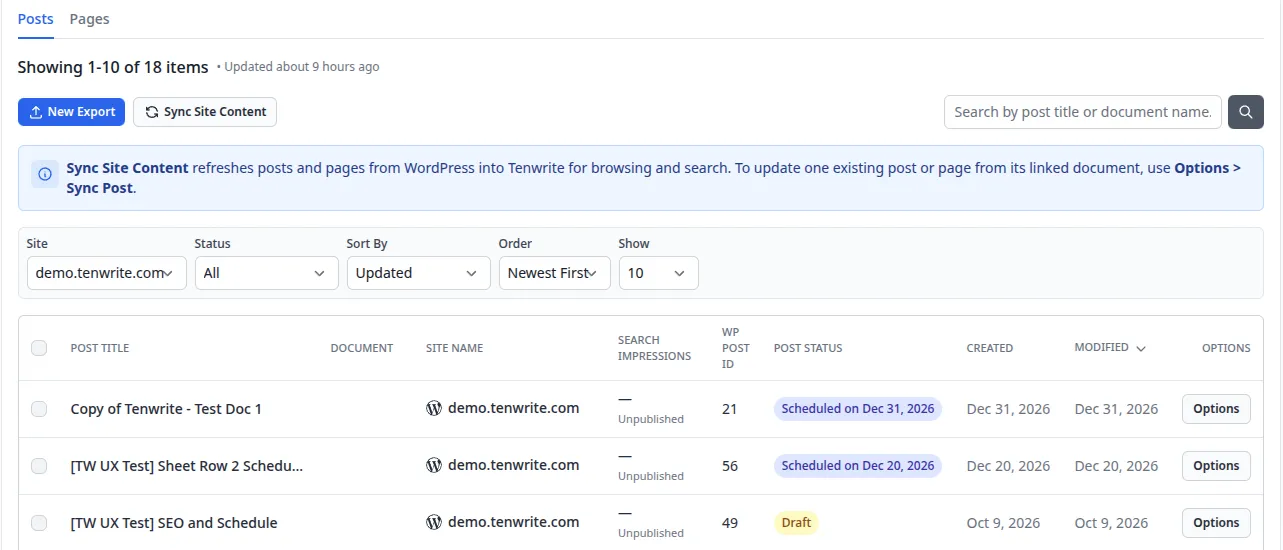The image size is (1283, 550).
Task: Click Scheduled on Dec 20, 2026 status badge
Action: [858, 466]
